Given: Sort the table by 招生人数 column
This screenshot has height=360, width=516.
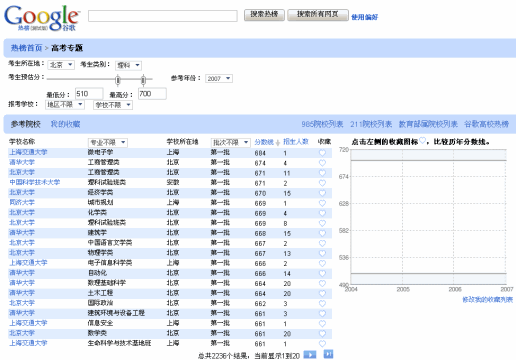Looking at the screenshot, I should (x=296, y=142).
